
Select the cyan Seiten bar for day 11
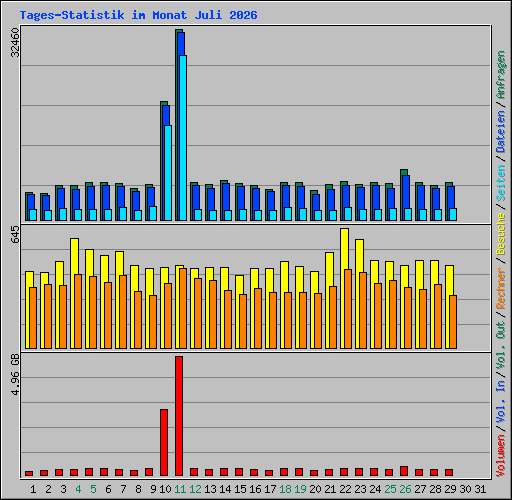[183, 138]
